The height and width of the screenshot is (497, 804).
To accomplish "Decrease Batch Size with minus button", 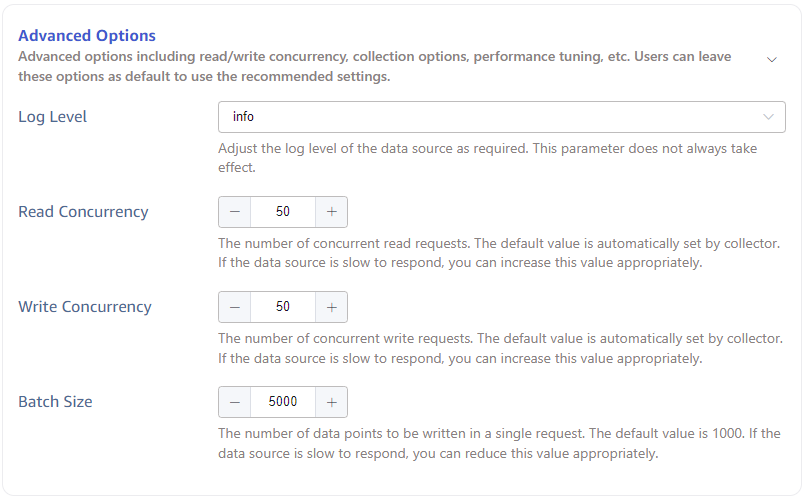I will pos(235,402).
